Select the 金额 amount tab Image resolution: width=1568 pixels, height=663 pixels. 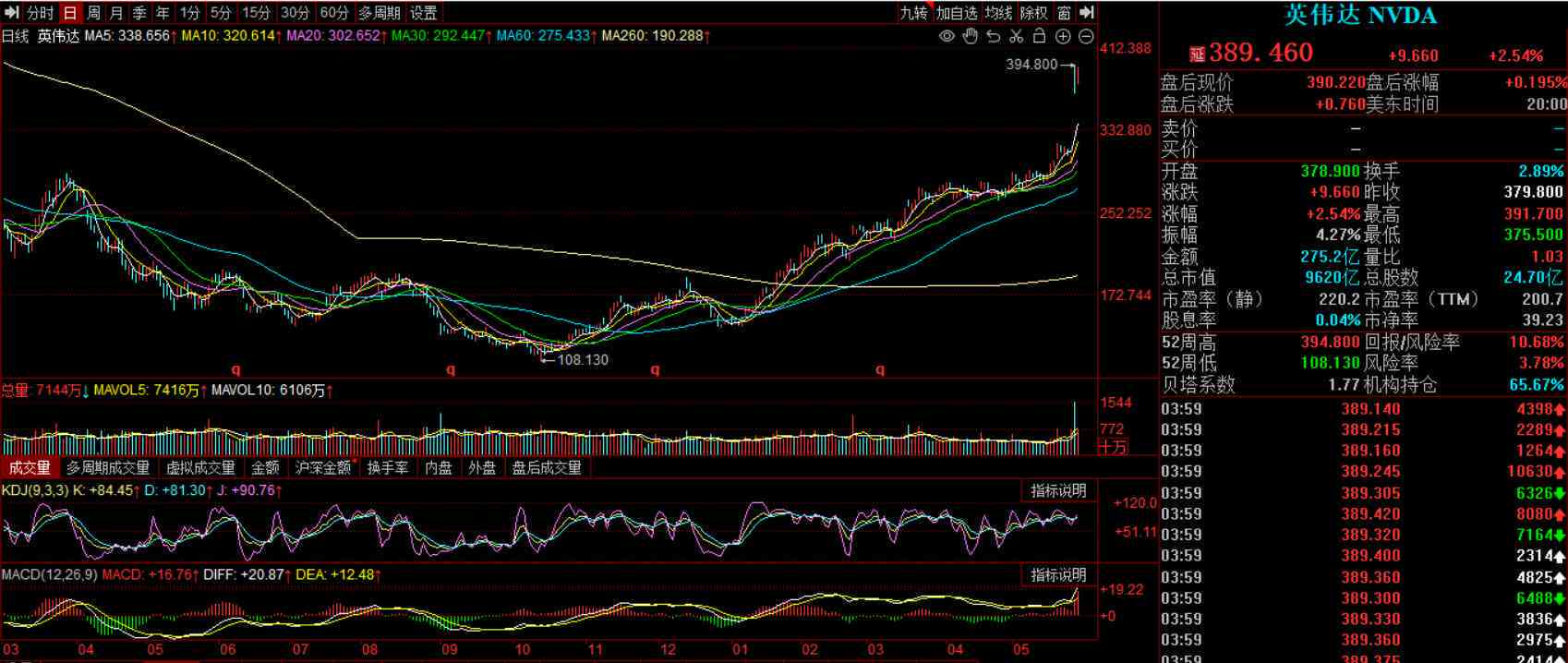pyautogui.click(x=265, y=468)
